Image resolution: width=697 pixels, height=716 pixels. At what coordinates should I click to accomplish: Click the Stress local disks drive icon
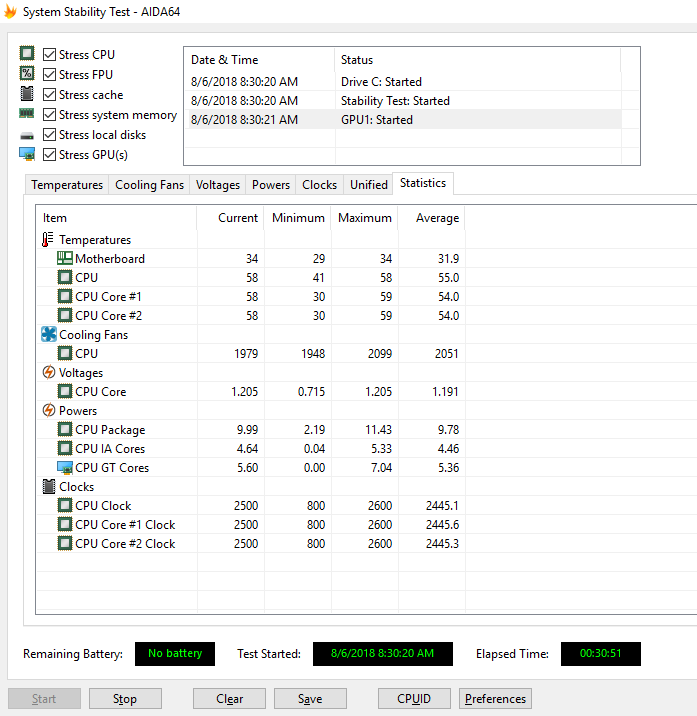click(x=27, y=136)
